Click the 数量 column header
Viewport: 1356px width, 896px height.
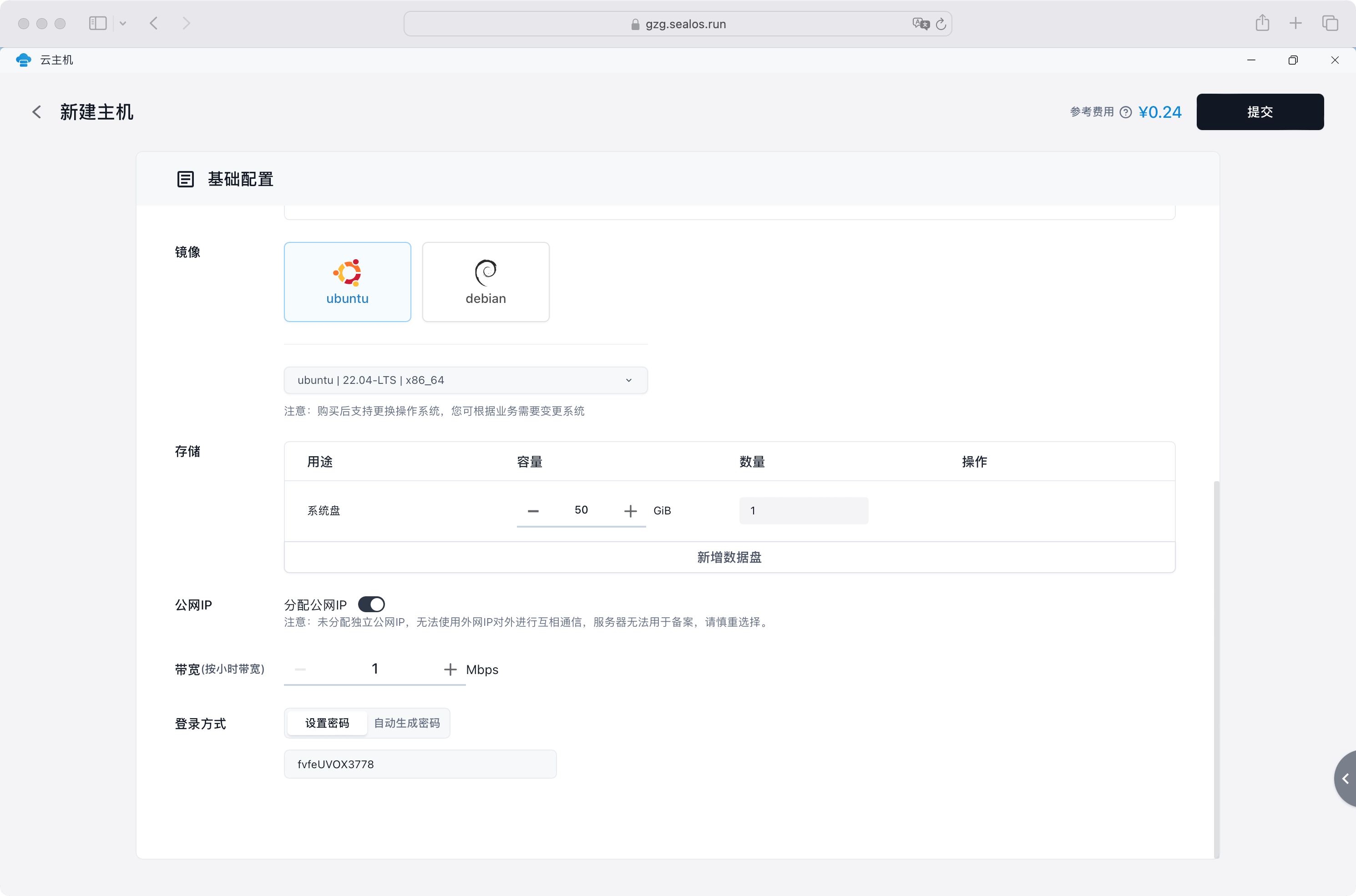point(752,462)
